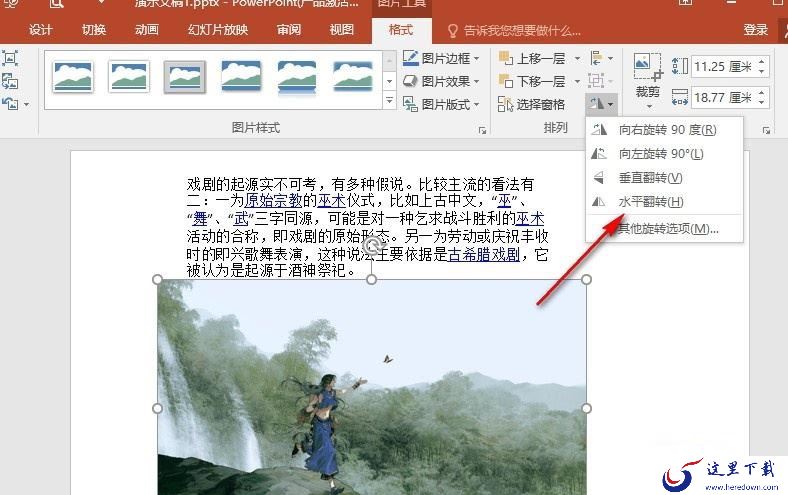Open the 审阅 ribbon tab

(x=288, y=30)
